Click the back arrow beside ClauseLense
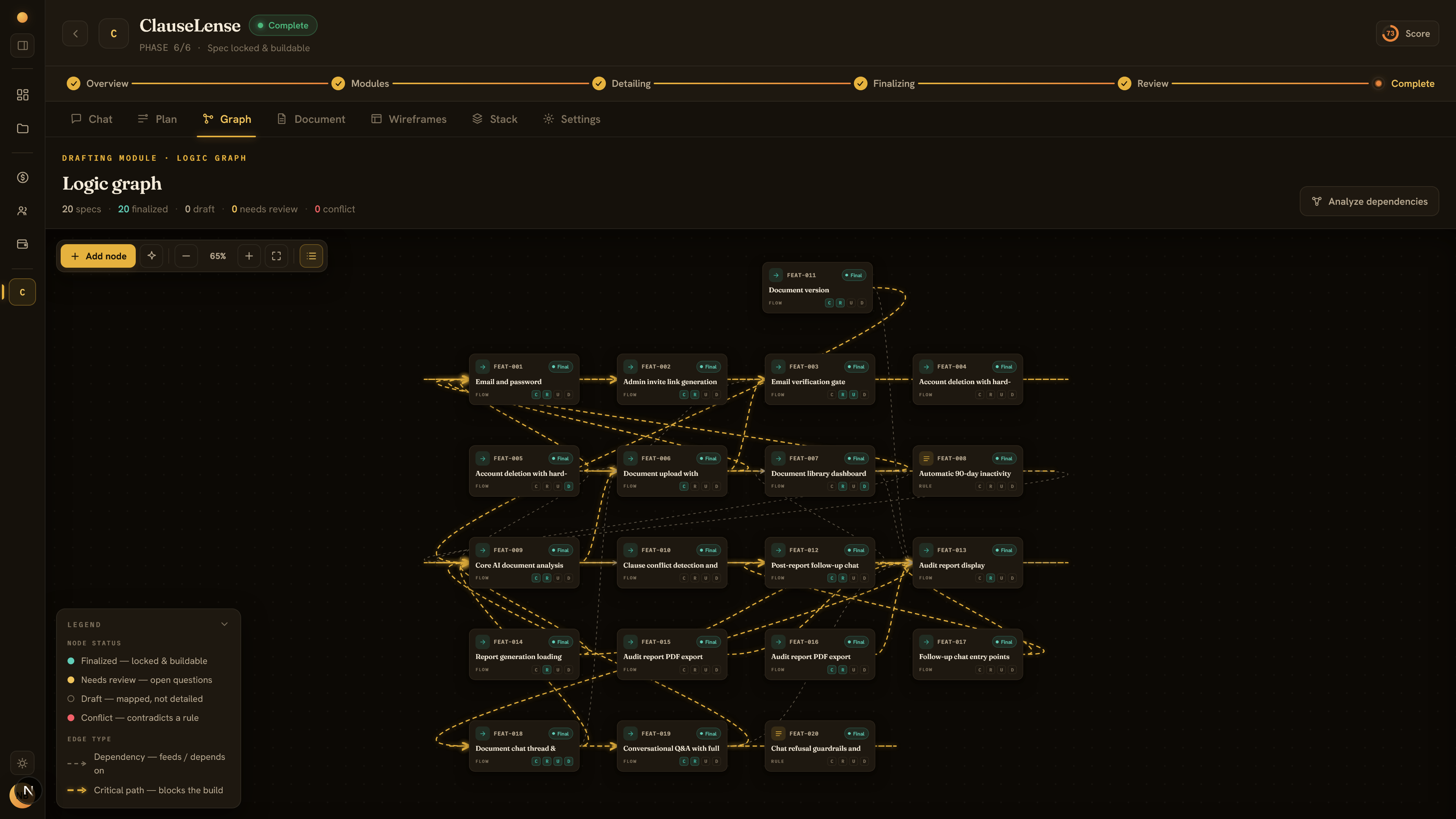The image size is (1456, 819). (75, 34)
